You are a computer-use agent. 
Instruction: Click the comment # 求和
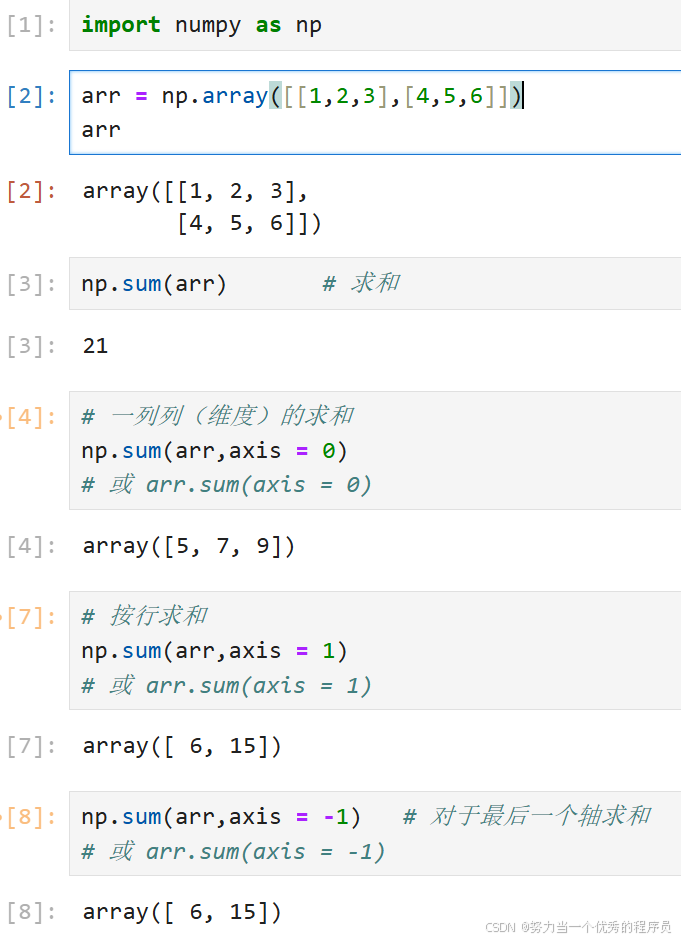361,283
